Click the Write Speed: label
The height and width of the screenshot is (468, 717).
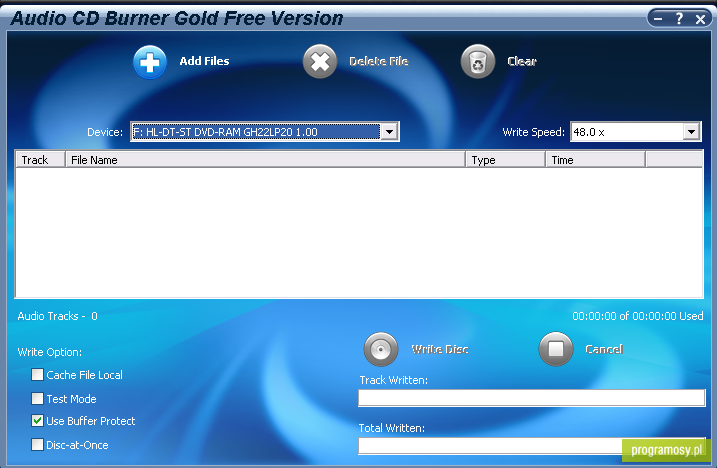click(x=534, y=132)
